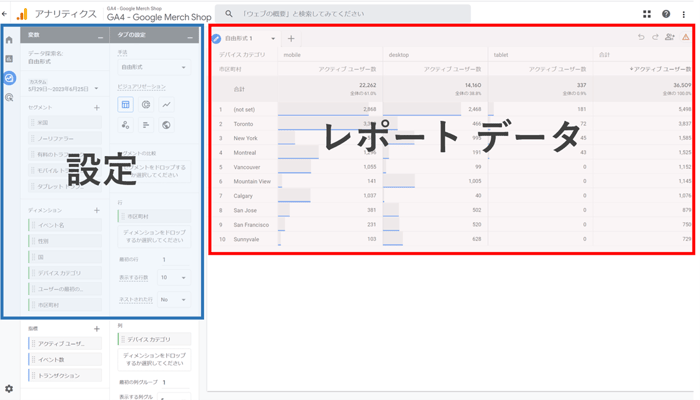Screen dimensions: 700x400
Task: Select the donut chart visualization icon
Action: coord(146,104)
